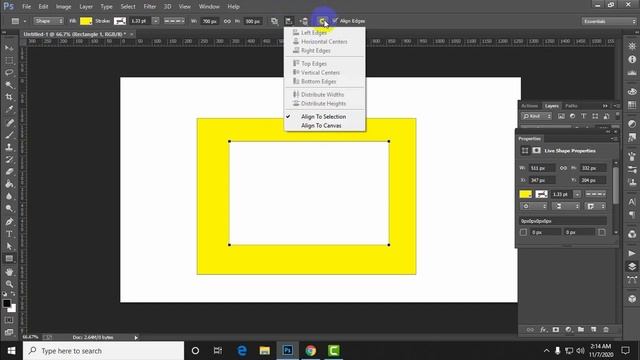Select the Horizontal Type tool
This screenshot has height=360, width=640.
[9, 234]
